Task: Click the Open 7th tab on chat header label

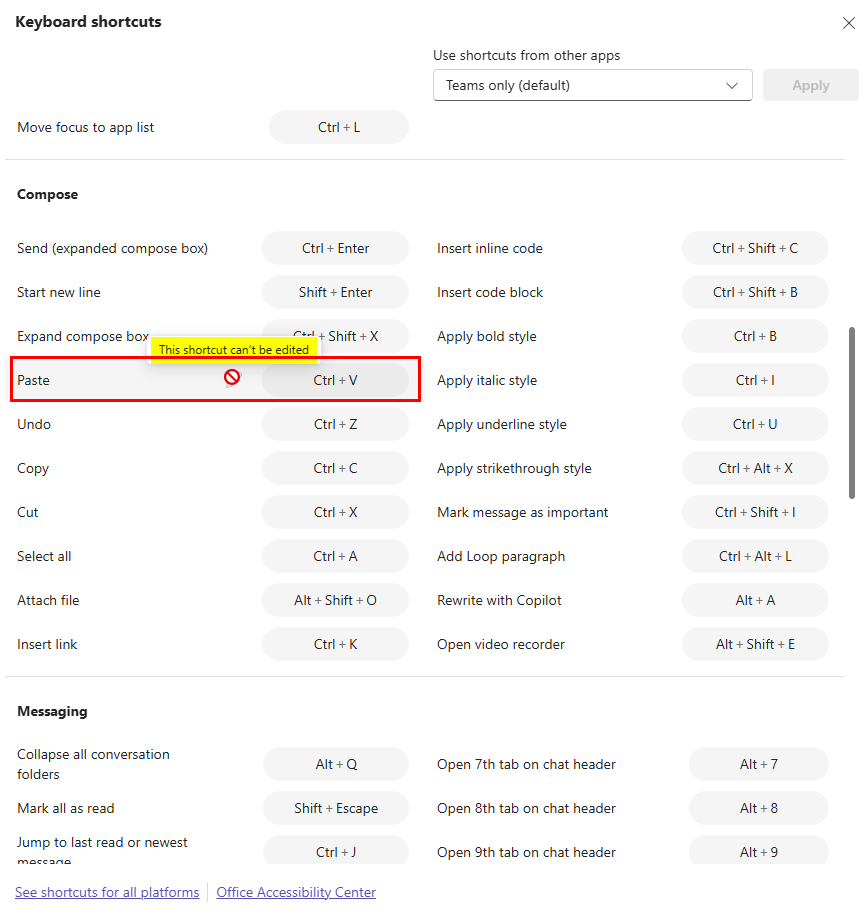Action: pos(526,764)
